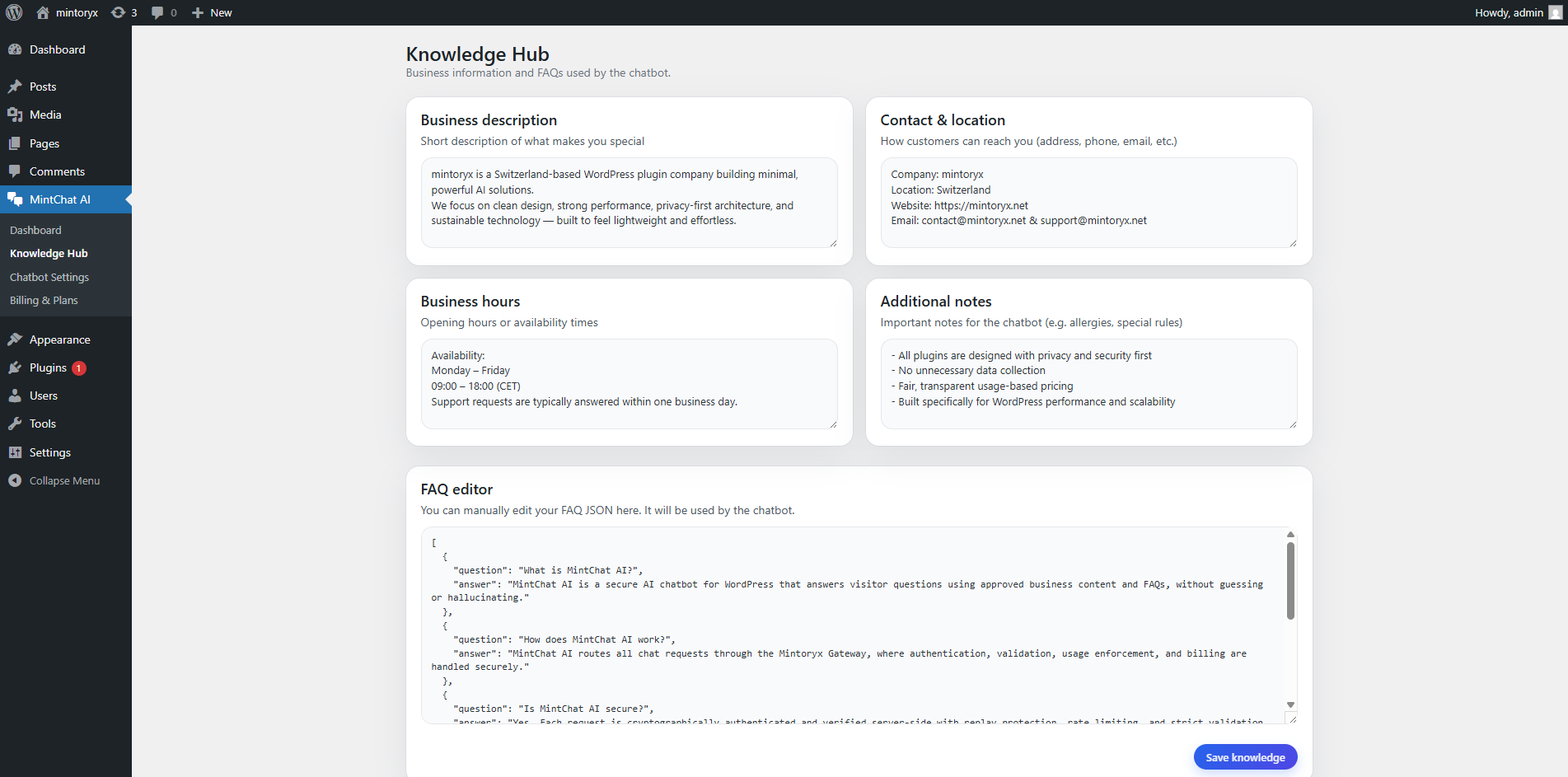Open the Settings gear icon
The image size is (1568, 777).
(x=16, y=452)
